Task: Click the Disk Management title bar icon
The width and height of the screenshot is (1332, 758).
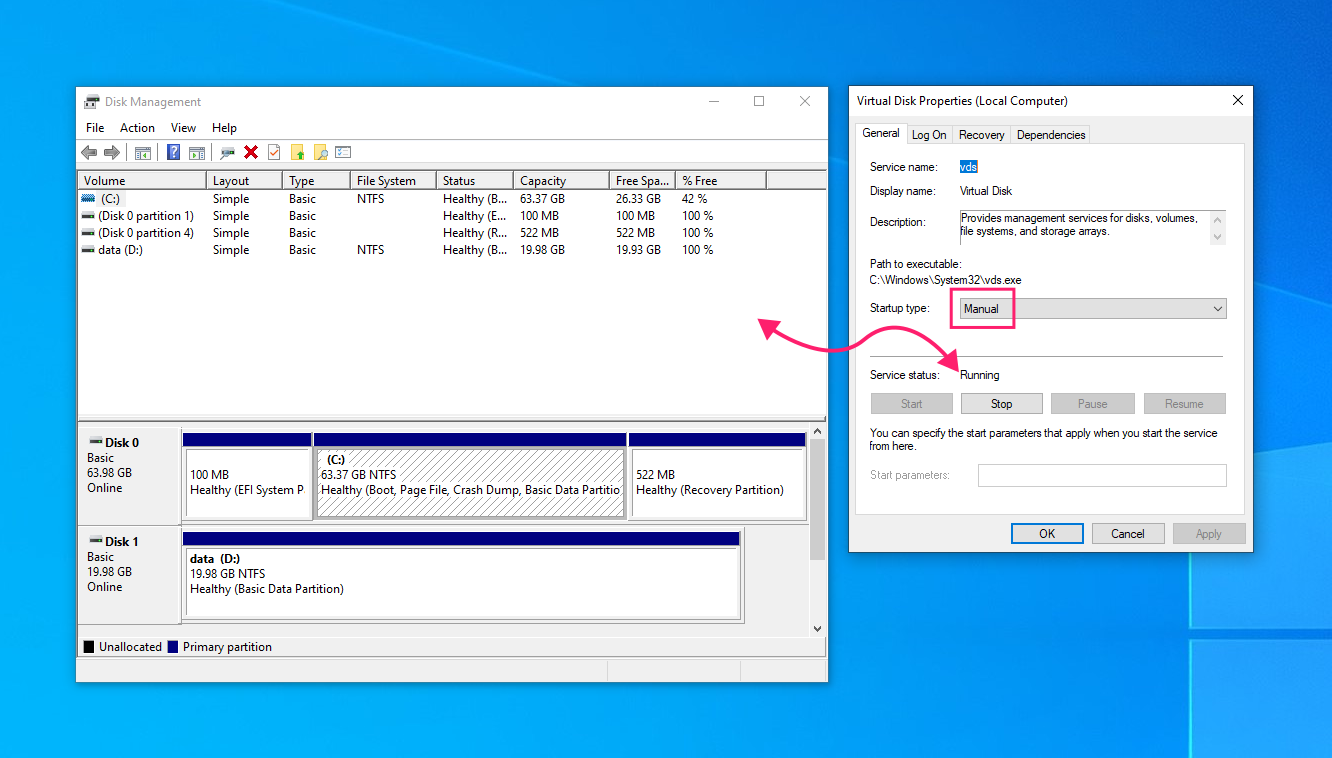Action: pyautogui.click(x=92, y=101)
